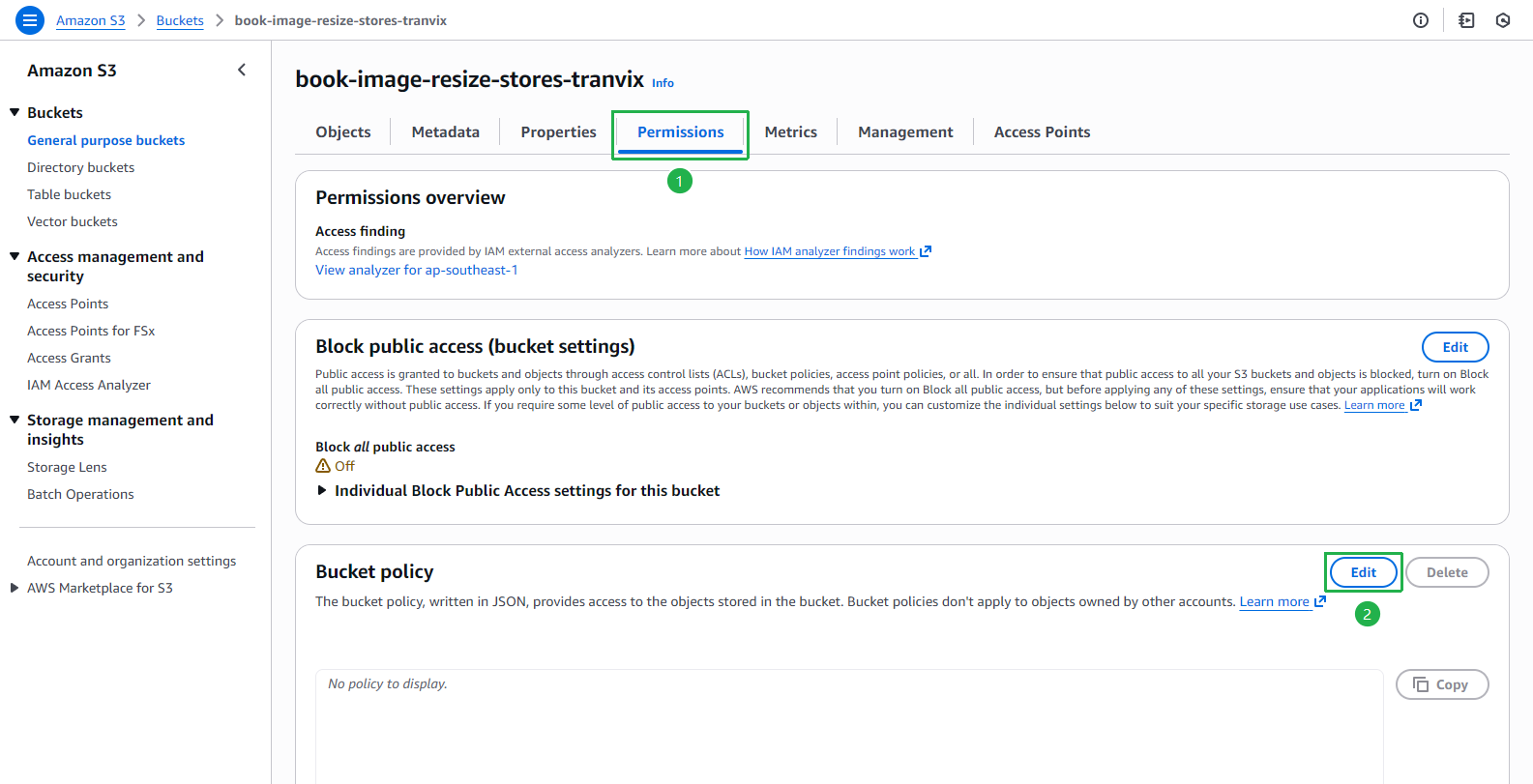Click the Delete bucket policy button

(x=1447, y=572)
